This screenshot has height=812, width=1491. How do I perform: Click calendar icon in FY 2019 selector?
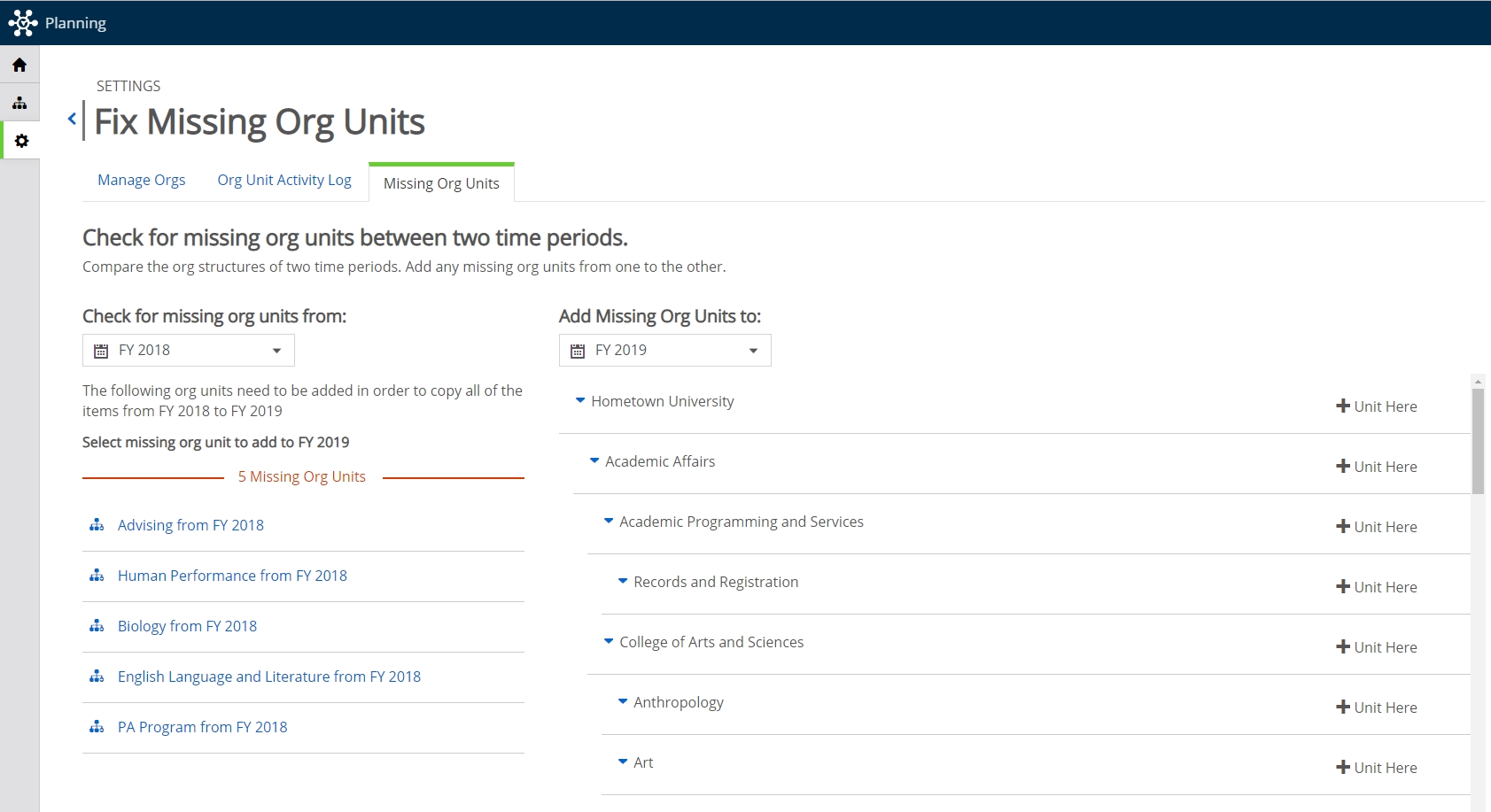[x=578, y=351]
